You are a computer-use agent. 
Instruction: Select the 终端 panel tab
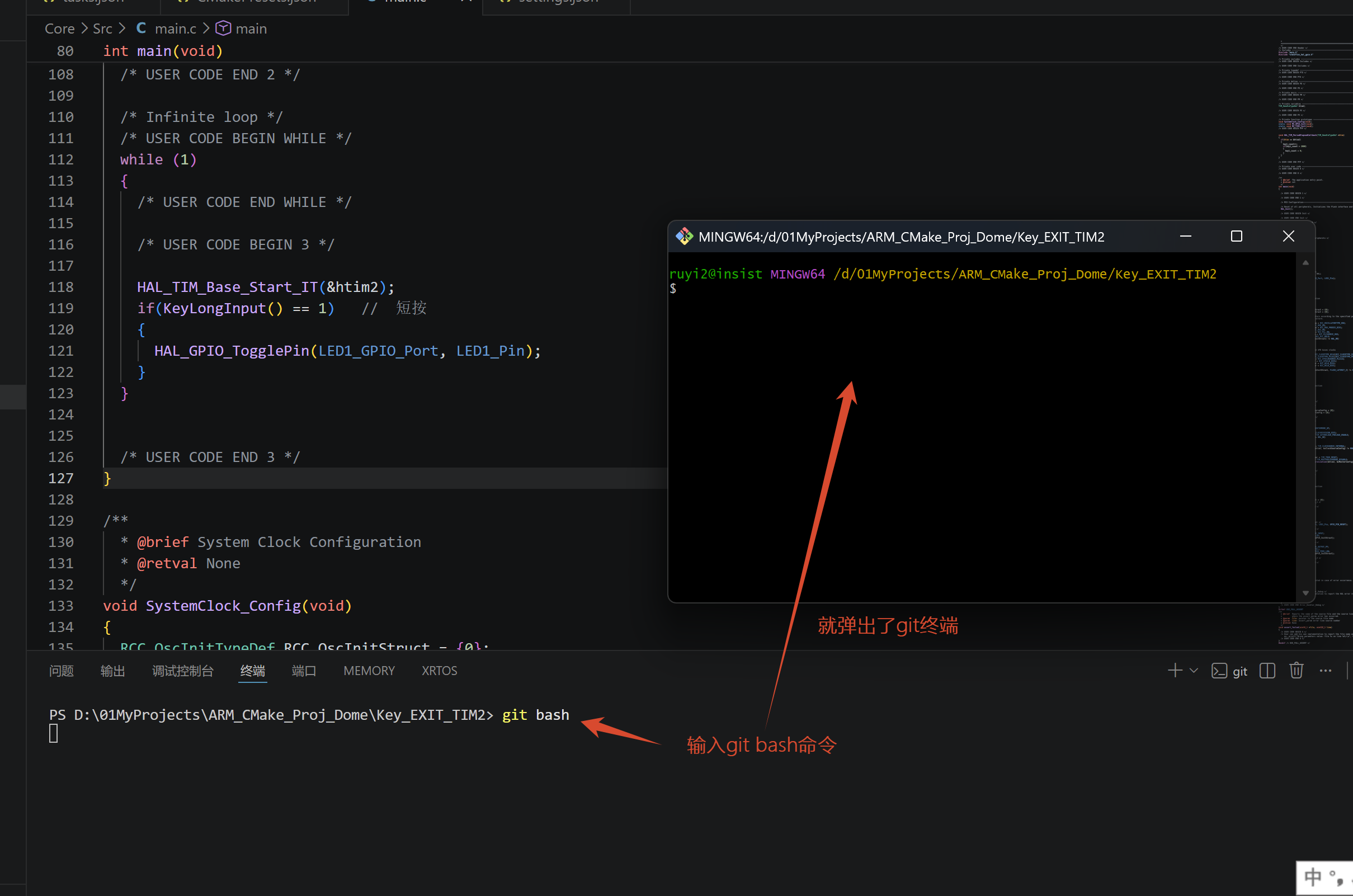[253, 671]
